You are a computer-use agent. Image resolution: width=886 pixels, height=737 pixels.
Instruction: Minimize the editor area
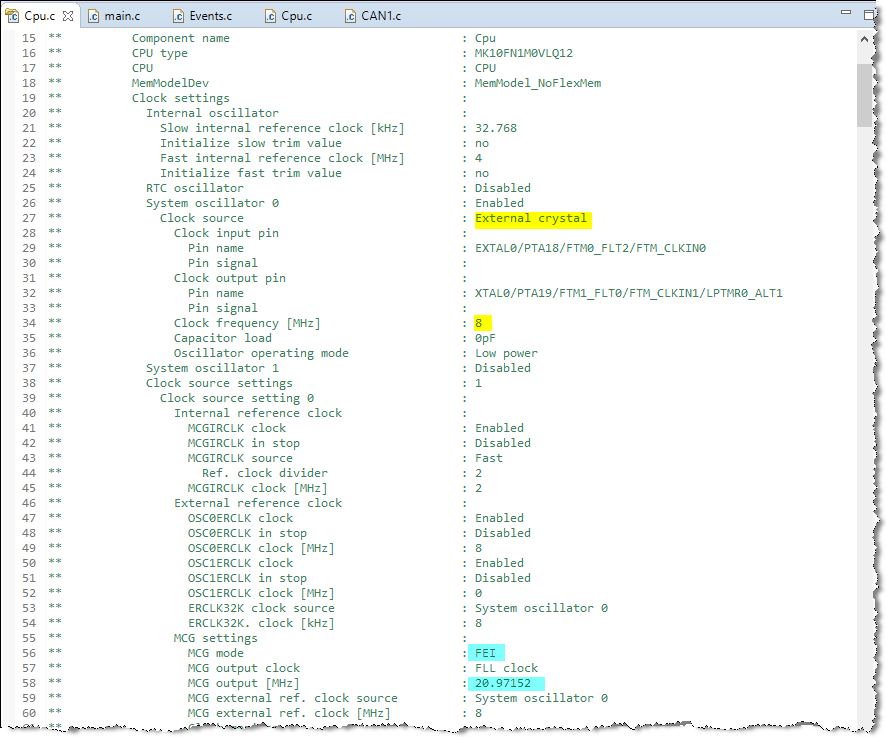[x=846, y=12]
